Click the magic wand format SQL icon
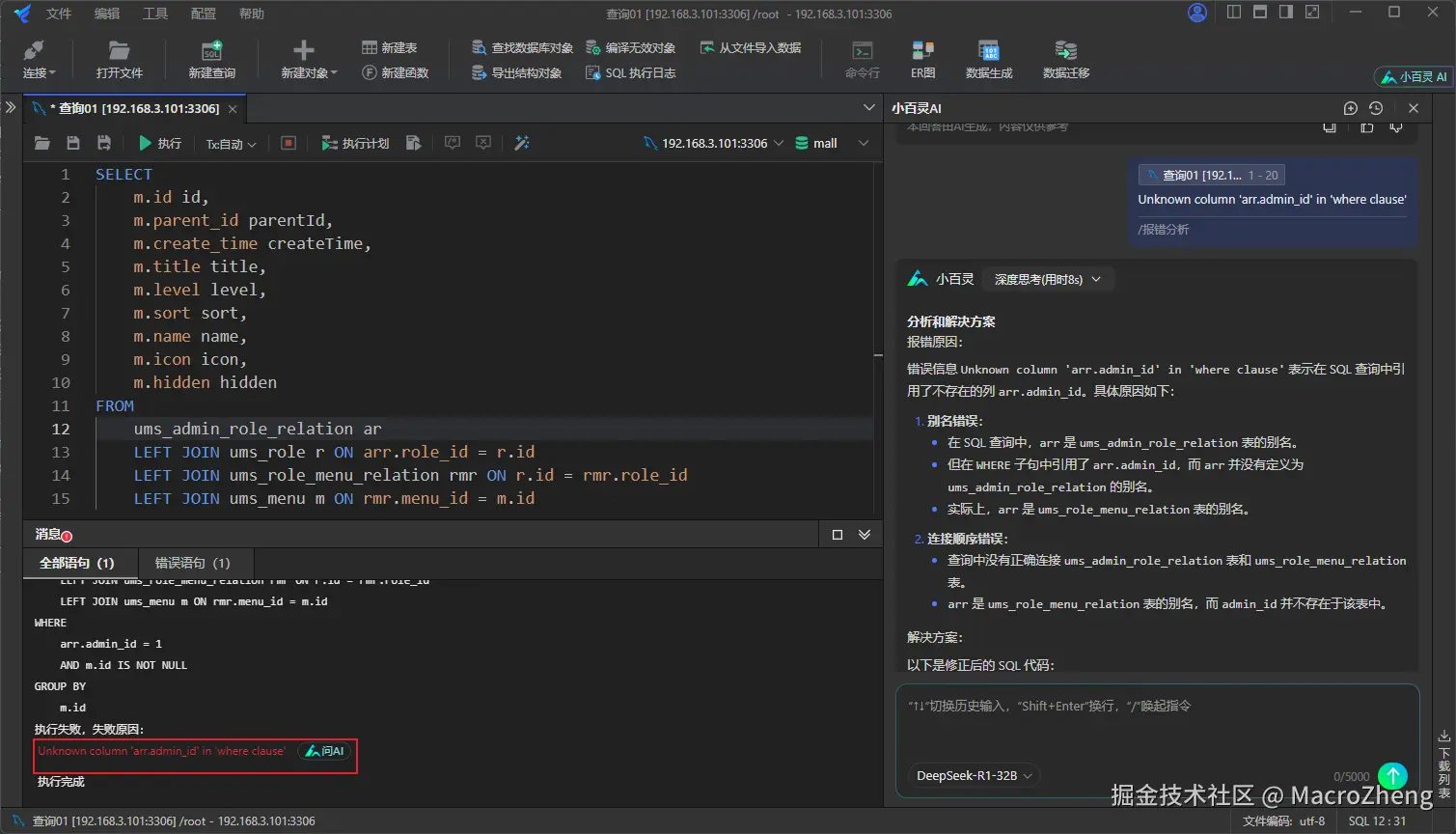Image resolution: width=1456 pixels, height=834 pixels. (x=522, y=143)
